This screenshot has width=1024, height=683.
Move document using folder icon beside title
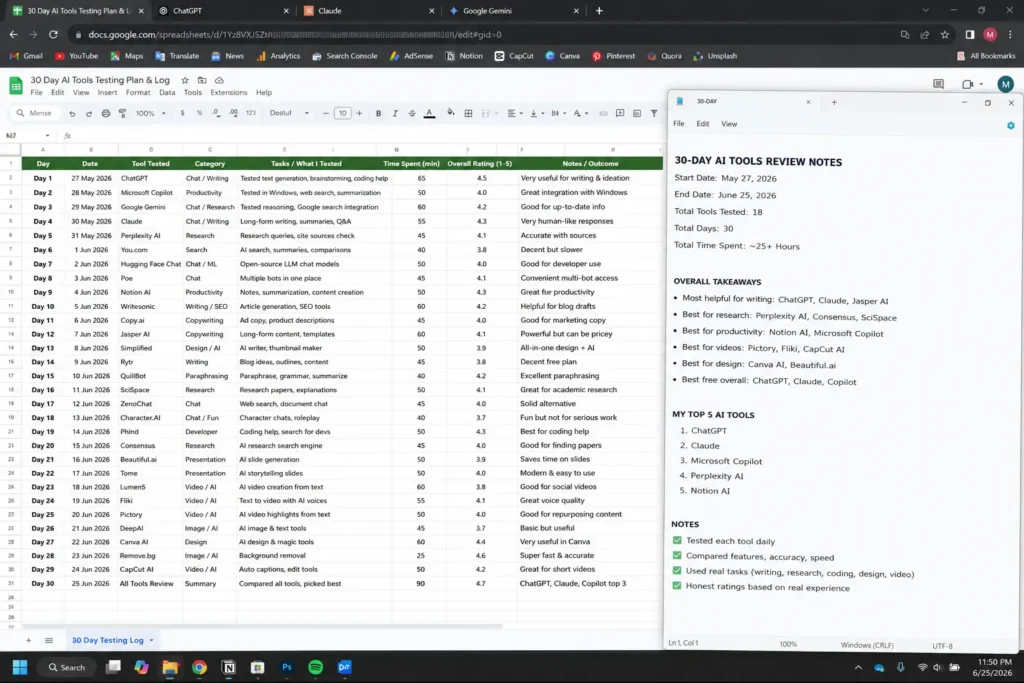[202, 80]
